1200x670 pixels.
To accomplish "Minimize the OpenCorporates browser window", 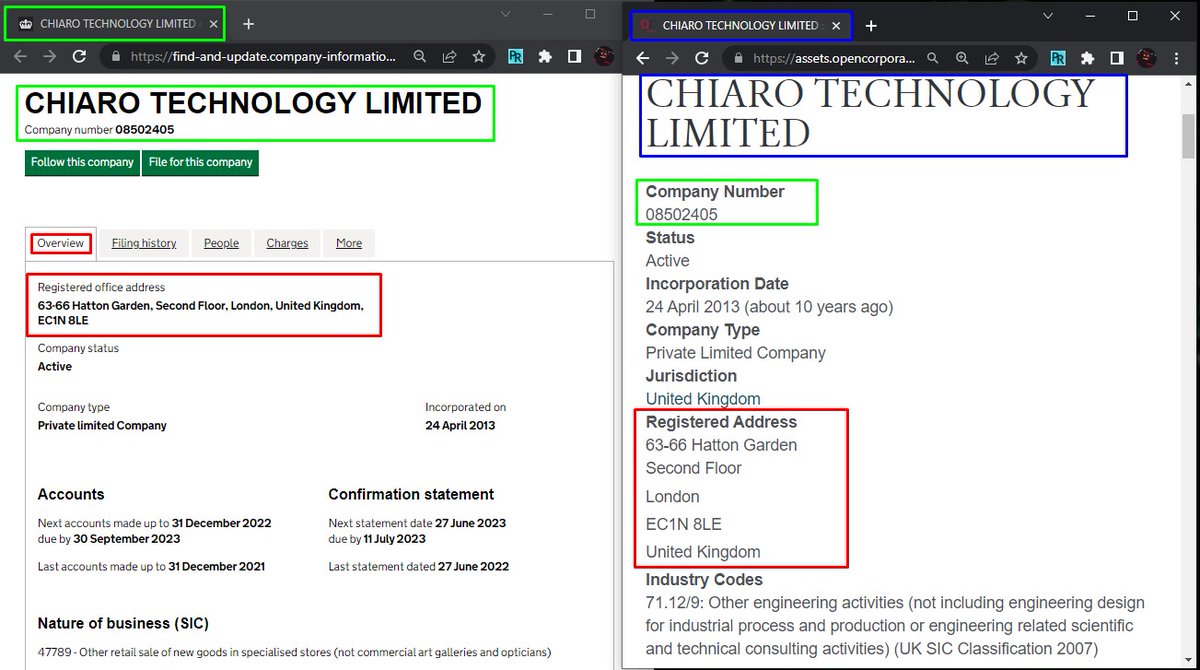I will pyautogui.click(x=1090, y=15).
